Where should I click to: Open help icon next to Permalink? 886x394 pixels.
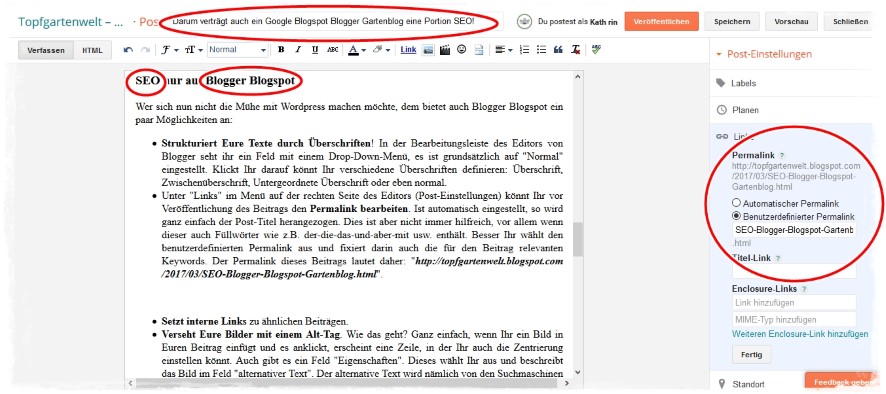781,155
